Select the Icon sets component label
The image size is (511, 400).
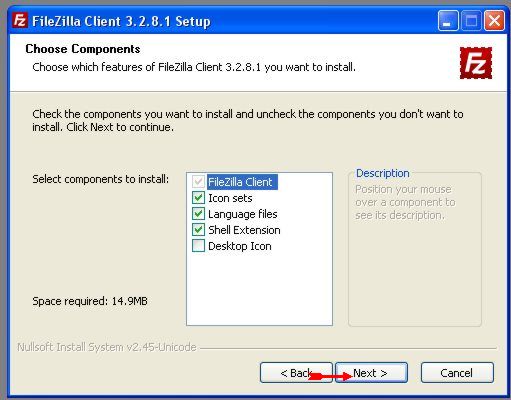click(x=230, y=198)
